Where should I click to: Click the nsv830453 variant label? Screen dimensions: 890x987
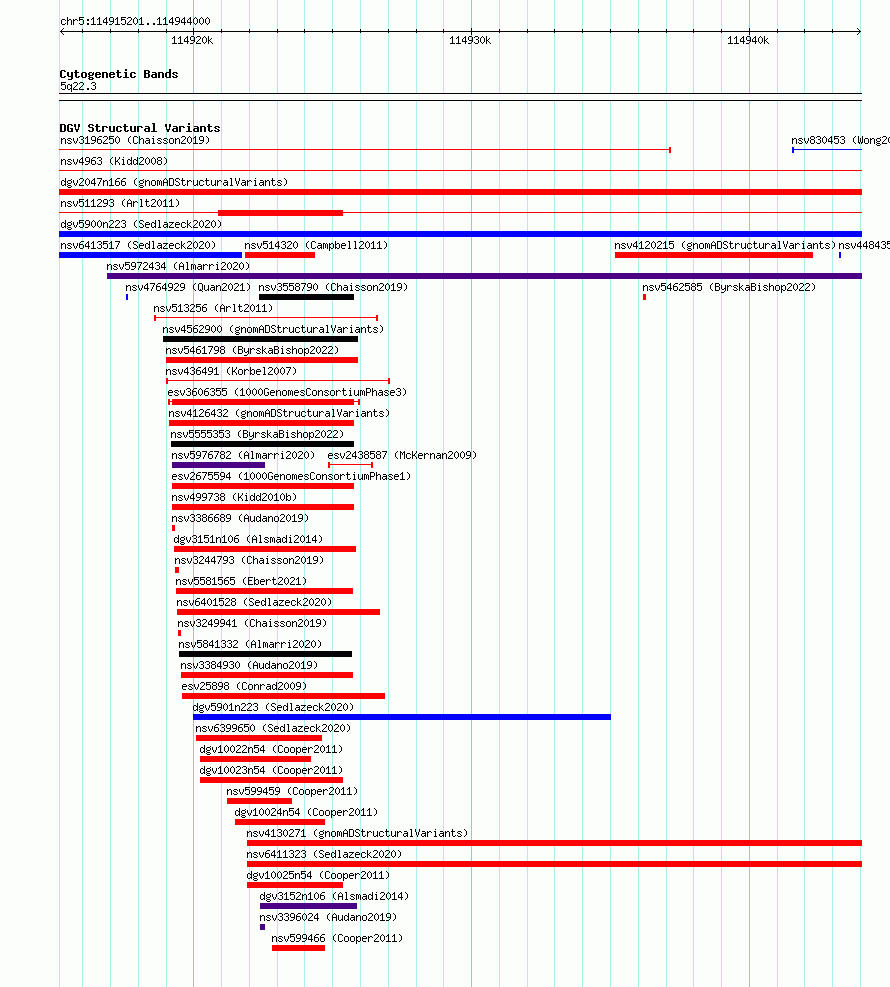pos(840,140)
